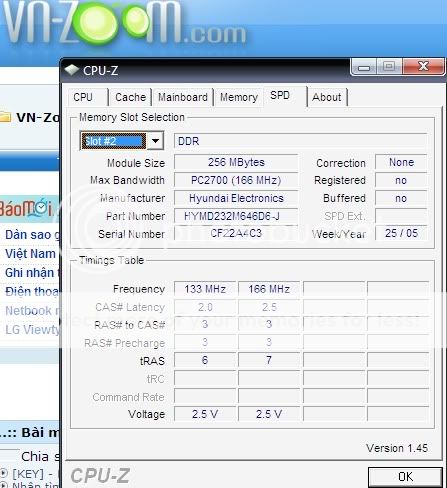
Task: Click the CPU-Z diamond title bar icon
Action: 71,70
